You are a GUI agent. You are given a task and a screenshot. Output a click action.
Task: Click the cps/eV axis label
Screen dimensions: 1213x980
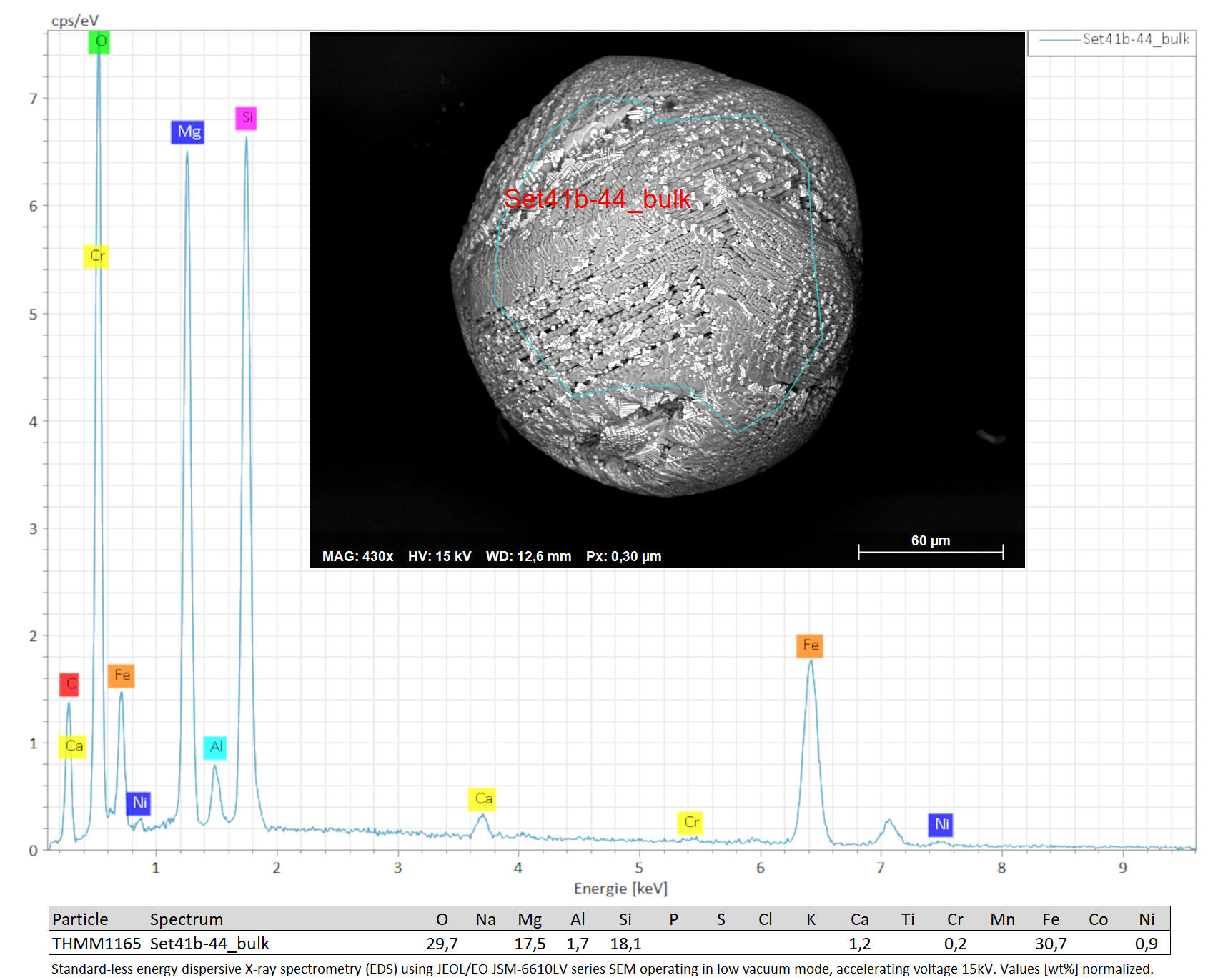(75, 21)
